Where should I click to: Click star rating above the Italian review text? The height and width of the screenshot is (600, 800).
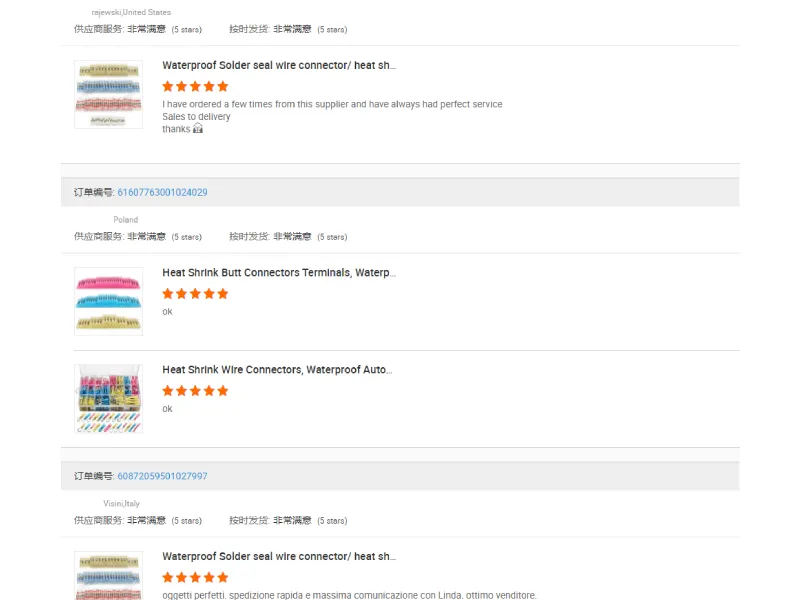click(195, 578)
